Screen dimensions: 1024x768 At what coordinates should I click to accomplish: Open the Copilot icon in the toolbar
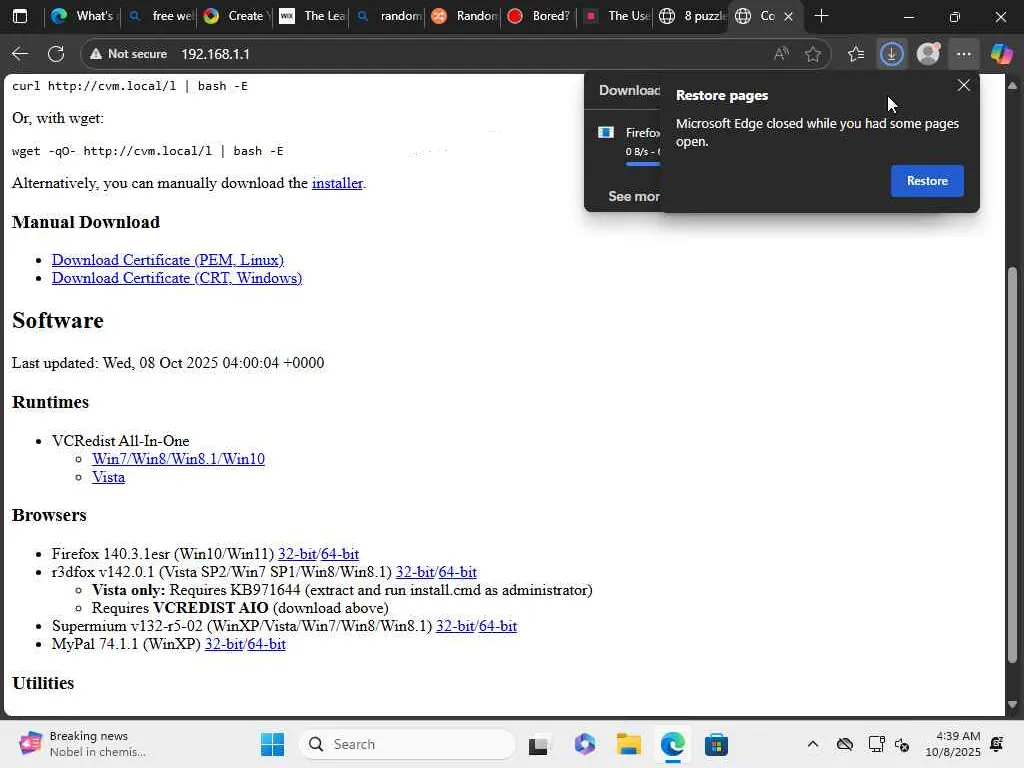1000,54
